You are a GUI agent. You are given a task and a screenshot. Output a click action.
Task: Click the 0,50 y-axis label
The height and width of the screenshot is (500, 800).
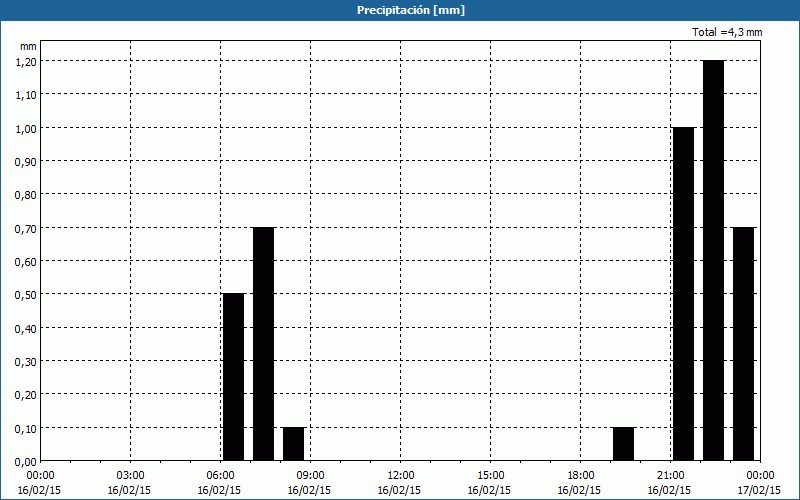point(26,294)
